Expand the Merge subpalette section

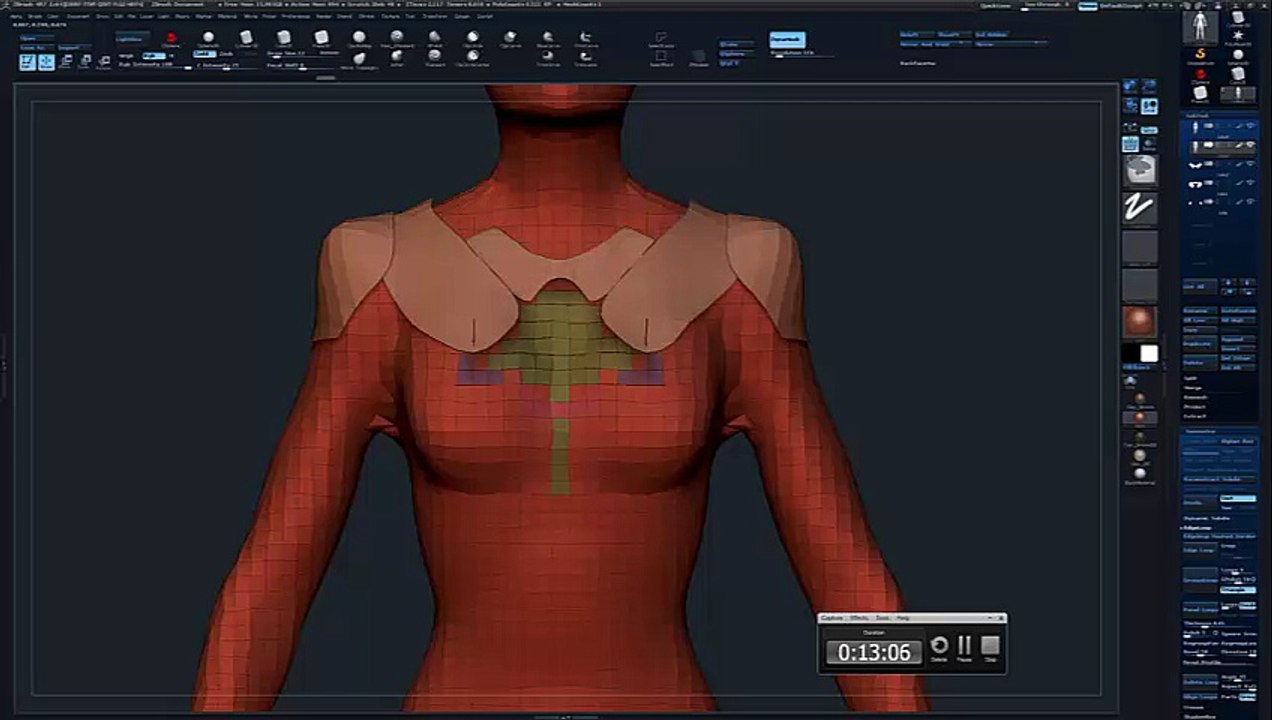coord(1192,389)
